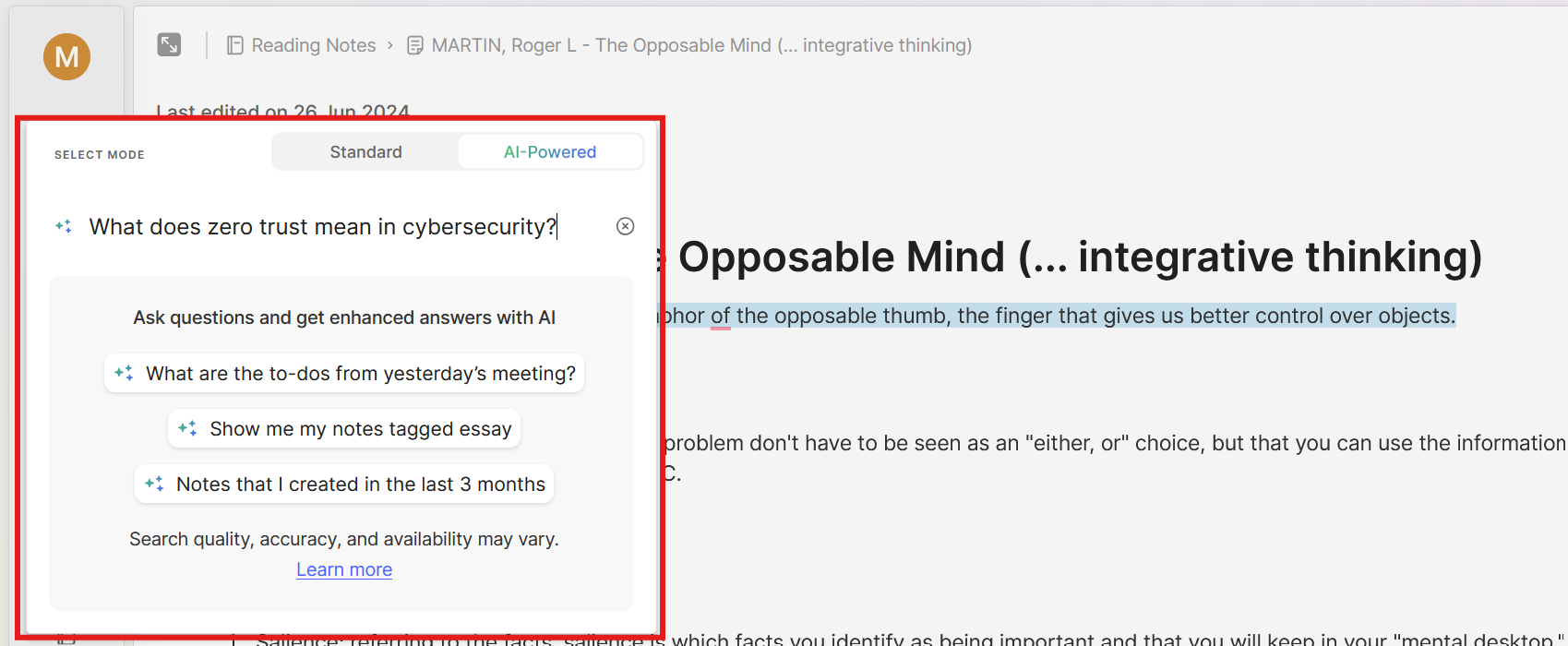Click the highlighted opposable thumb sentence
Screen dimensions: 1568x646
pos(1059,316)
